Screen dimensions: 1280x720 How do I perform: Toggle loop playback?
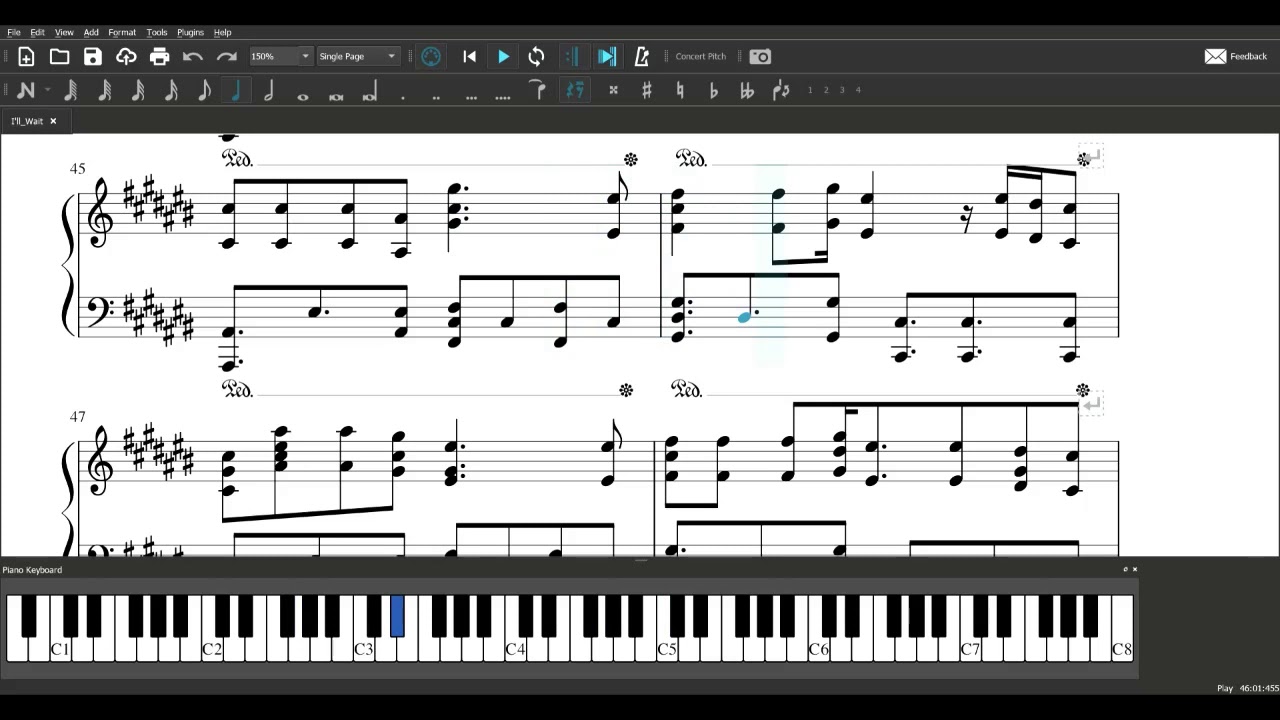point(537,57)
